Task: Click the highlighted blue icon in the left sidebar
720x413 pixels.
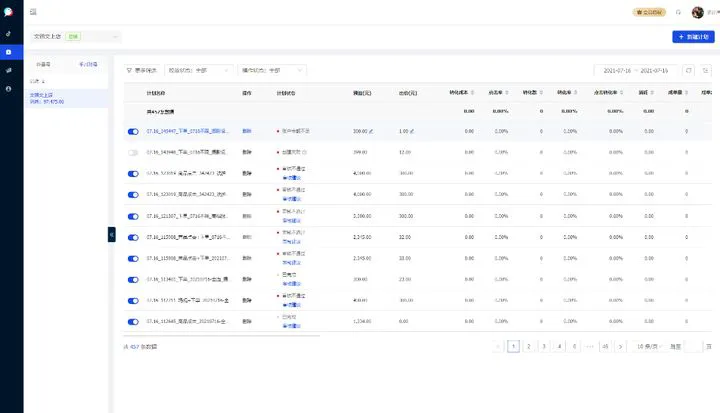Action: click(8, 51)
